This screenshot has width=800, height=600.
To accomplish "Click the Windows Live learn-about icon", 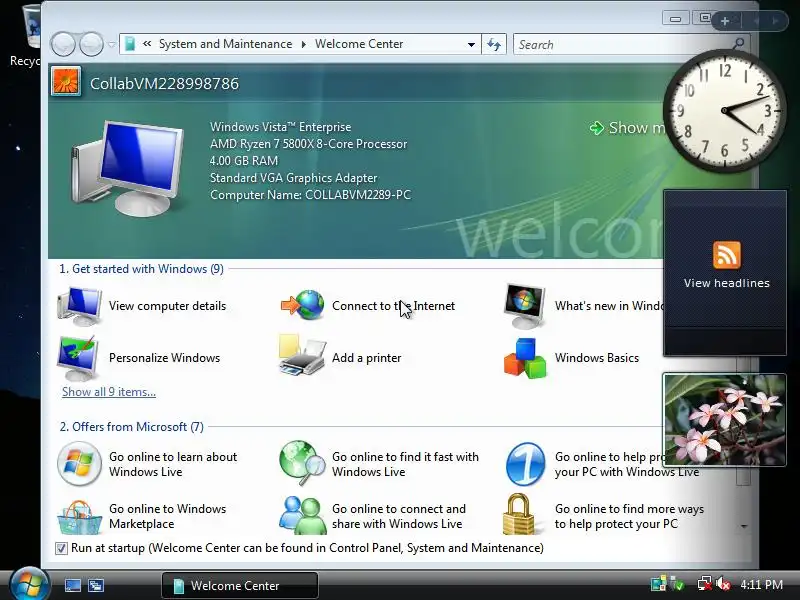I will (79, 464).
